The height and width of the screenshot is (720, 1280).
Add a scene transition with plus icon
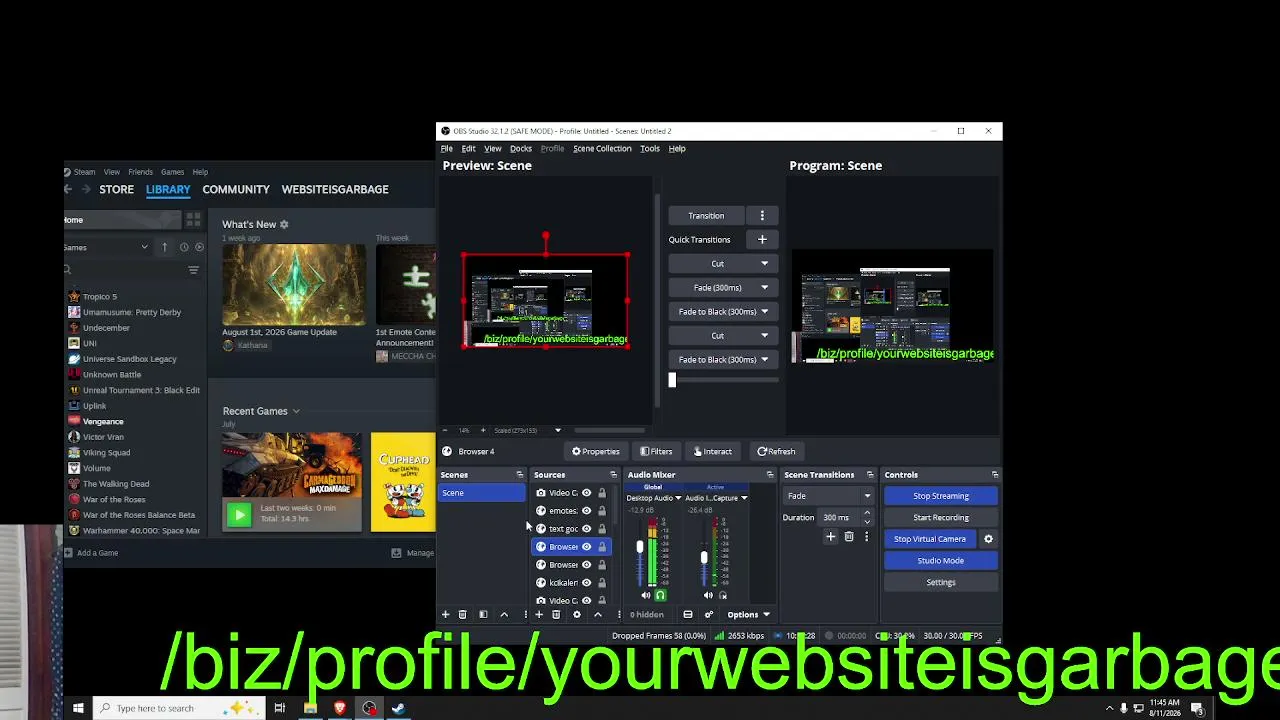click(830, 537)
